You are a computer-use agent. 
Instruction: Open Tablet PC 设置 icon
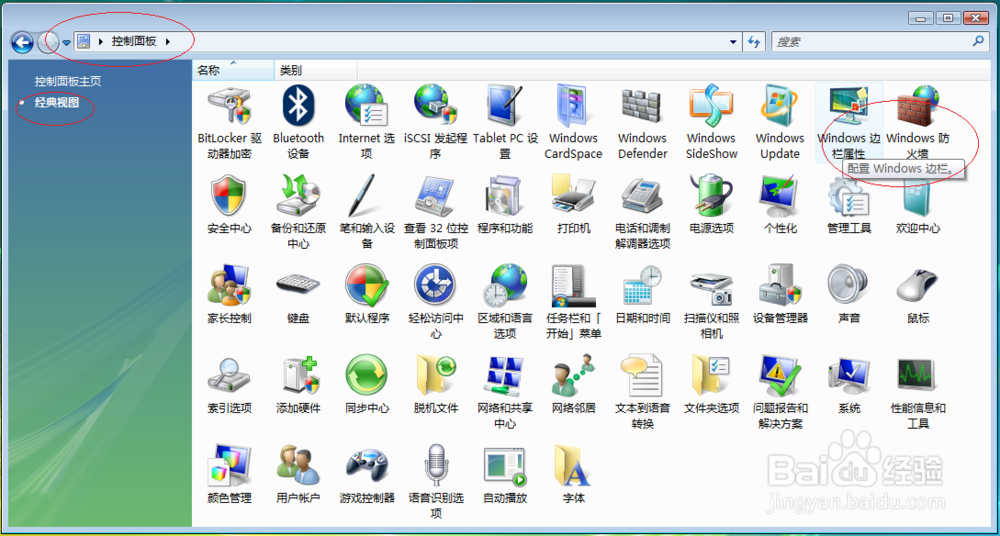505,105
